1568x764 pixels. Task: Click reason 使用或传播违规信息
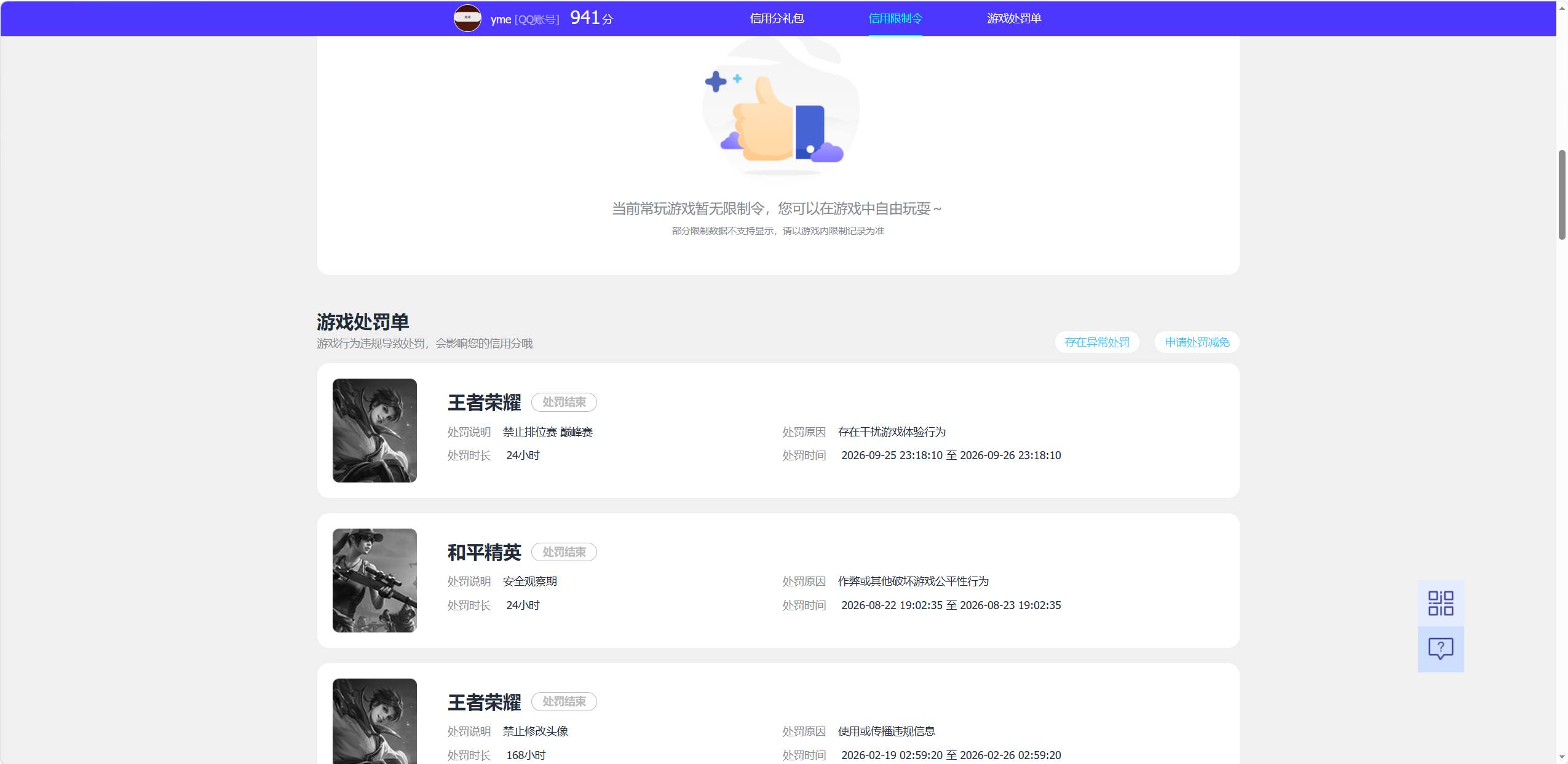(x=886, y=731)
